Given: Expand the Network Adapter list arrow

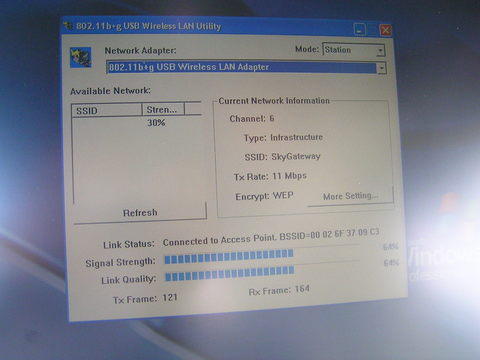Looking at the screenshot, I should coord(382,68).
